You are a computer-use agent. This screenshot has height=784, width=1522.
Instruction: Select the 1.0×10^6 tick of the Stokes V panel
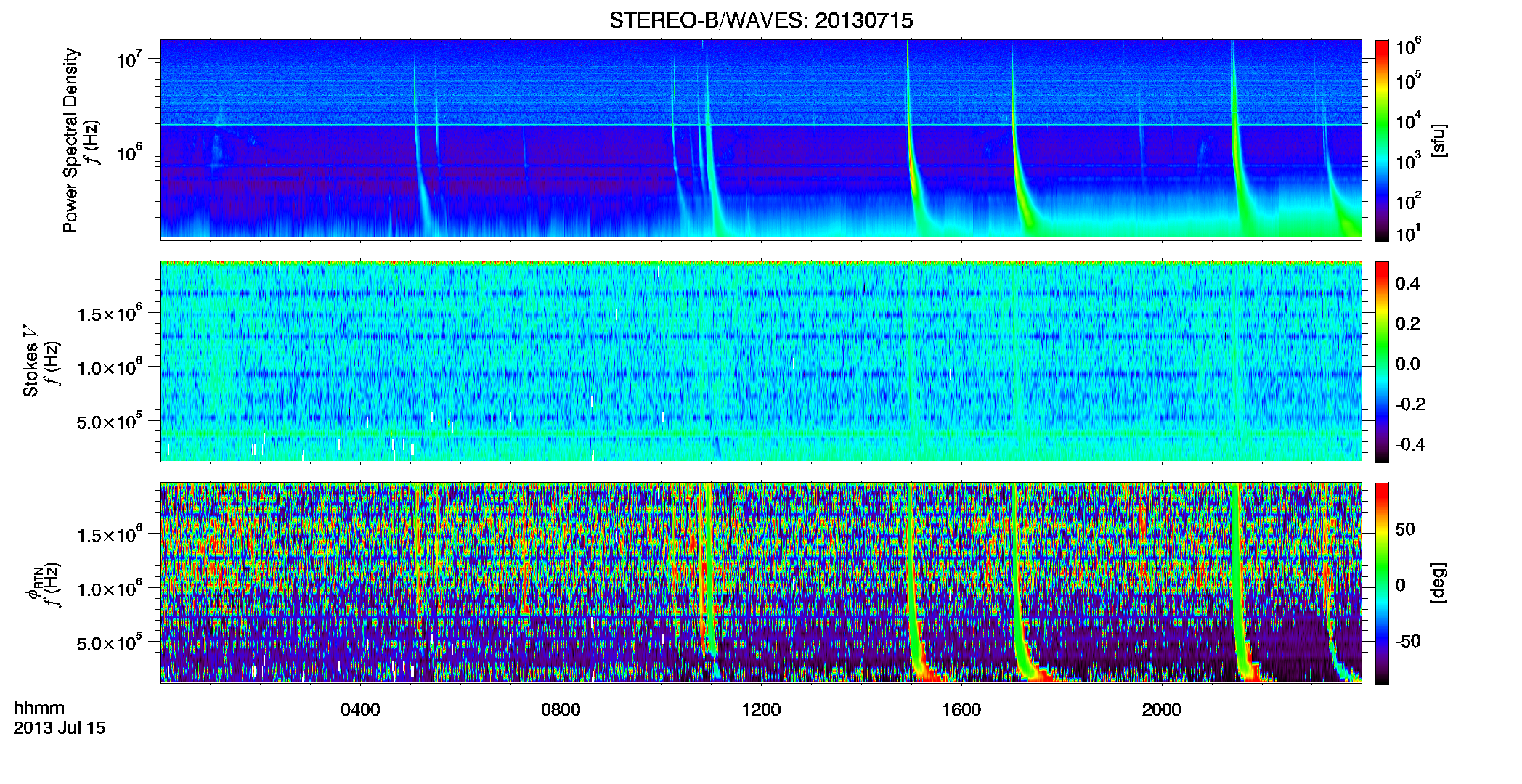(x=110, y=367)
